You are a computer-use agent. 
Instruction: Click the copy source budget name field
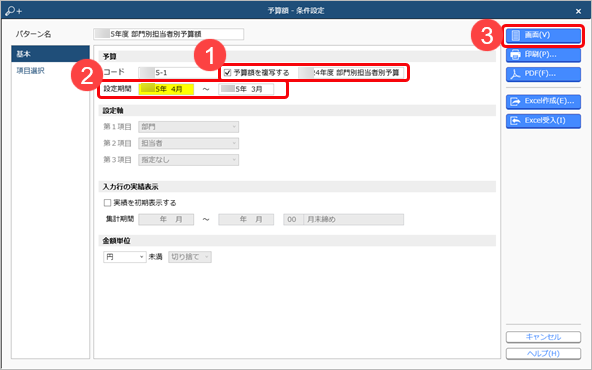pos(350,72)
